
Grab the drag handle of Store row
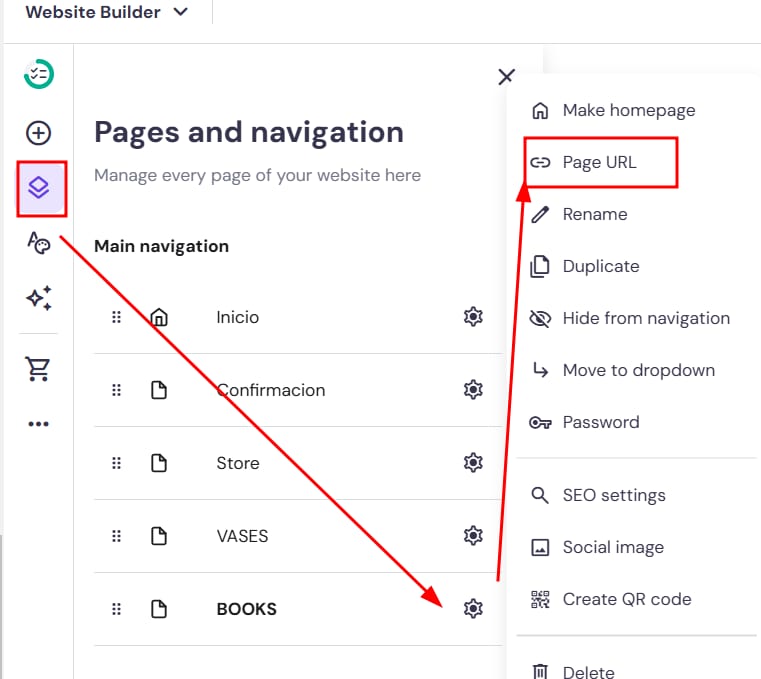(116, 463)
